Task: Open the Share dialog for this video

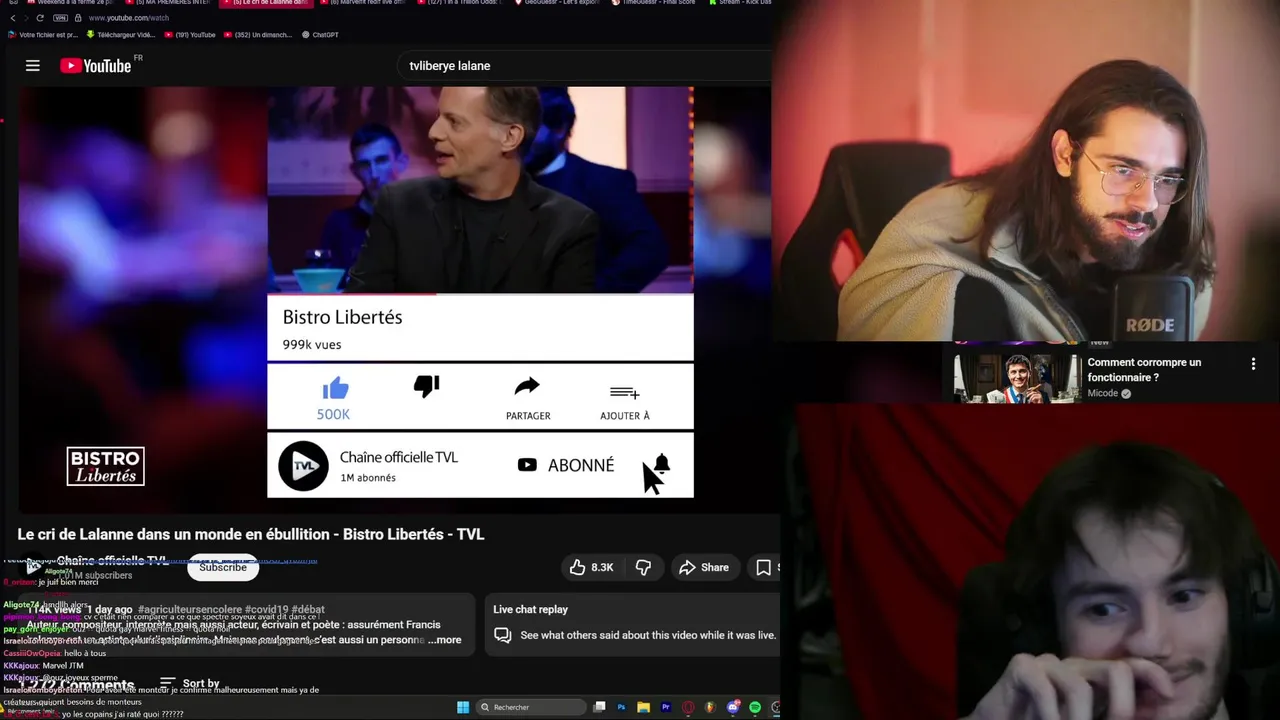Action: (x=704, y=567)
